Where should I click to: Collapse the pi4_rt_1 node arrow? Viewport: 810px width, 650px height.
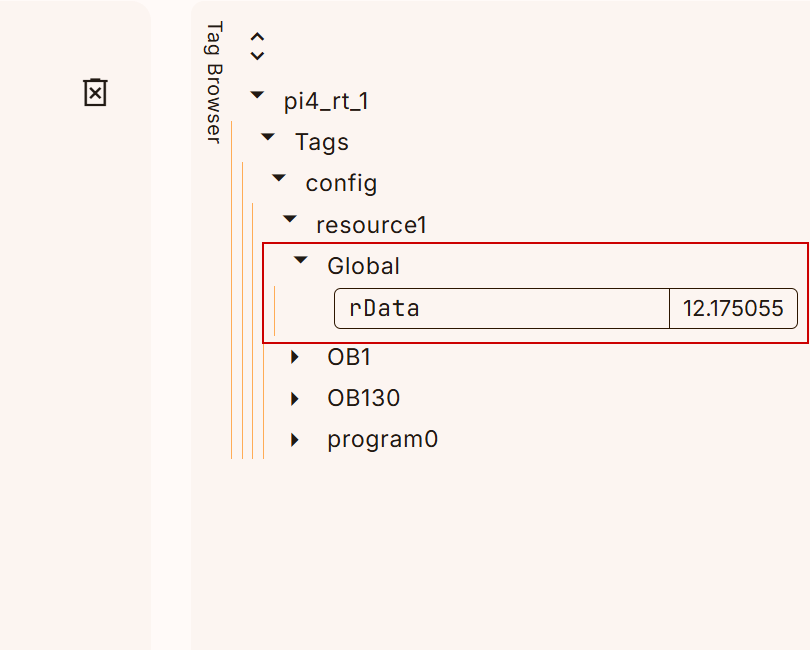tap(257, 96)
